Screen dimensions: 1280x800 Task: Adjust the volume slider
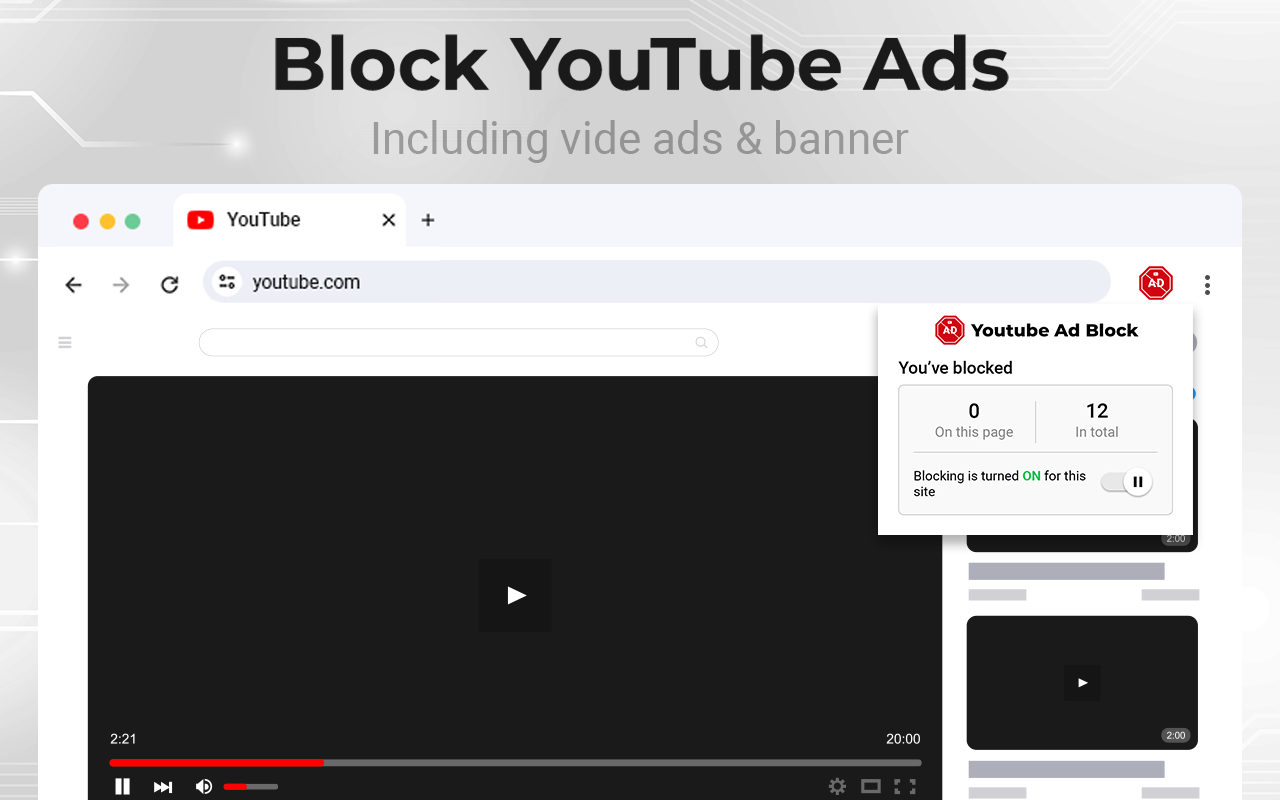250,787
